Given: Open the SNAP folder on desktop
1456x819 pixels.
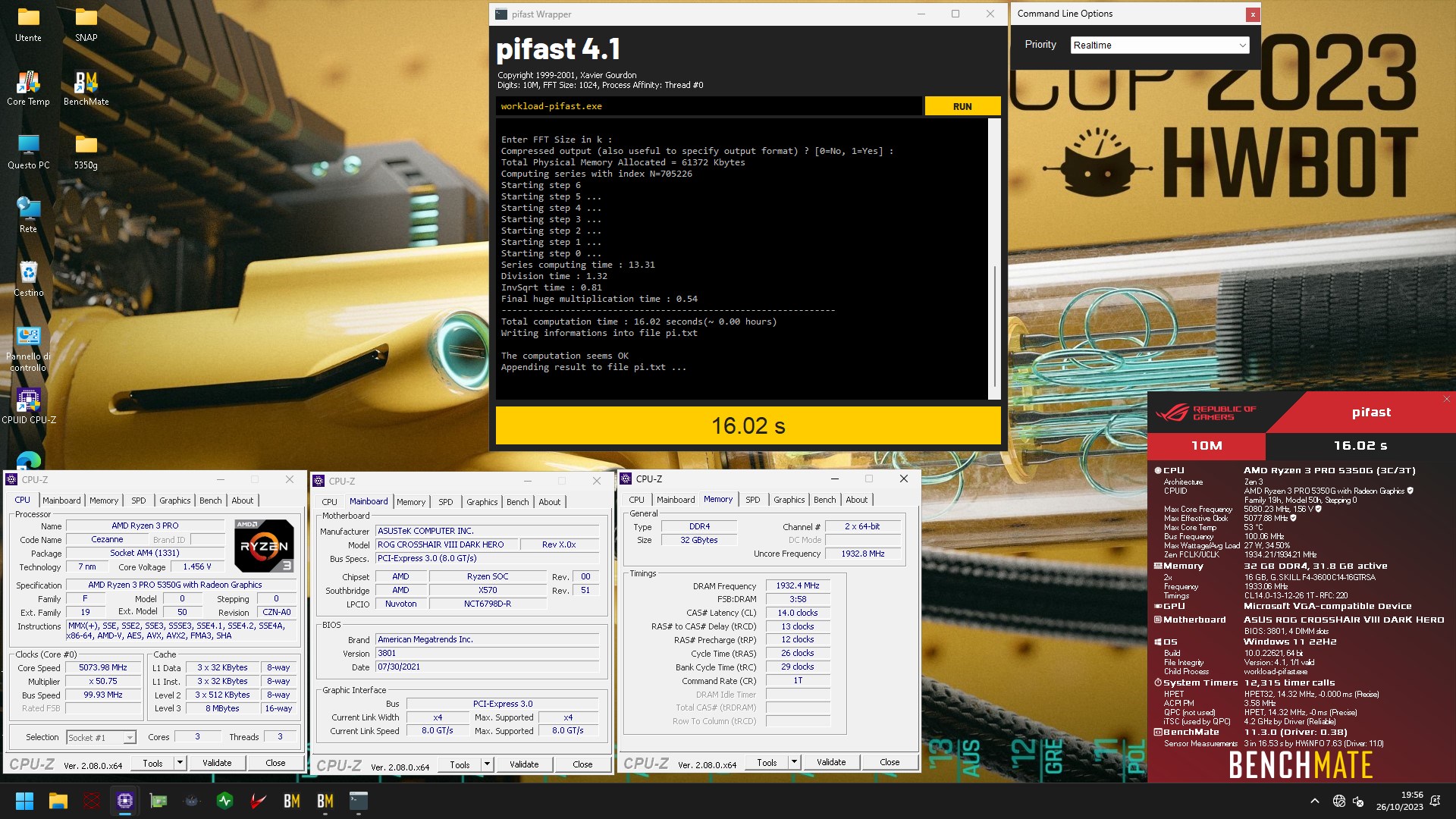Looking at the screenshot, I should tap(86, 24).
